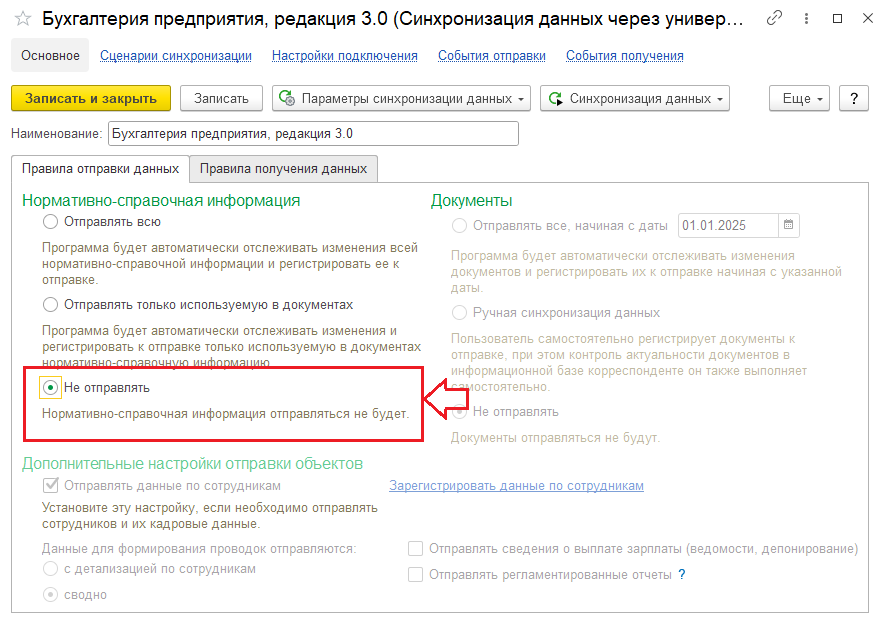Click 'Записать и закрыть' button
Image resolution: width=880 pixels, height=621 pixels.
91,99
